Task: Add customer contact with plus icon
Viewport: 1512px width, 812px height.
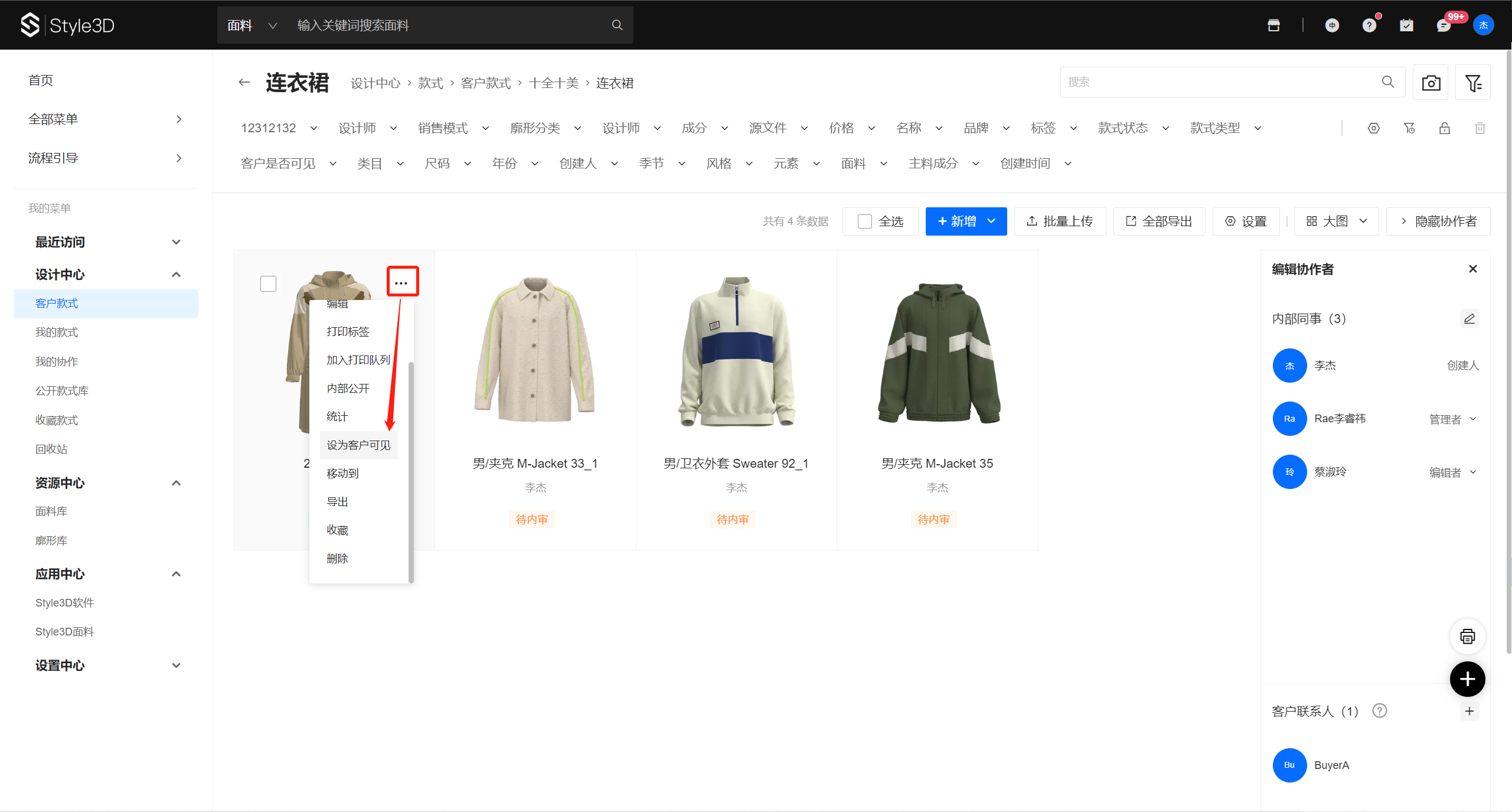Action: (1469, 711)
